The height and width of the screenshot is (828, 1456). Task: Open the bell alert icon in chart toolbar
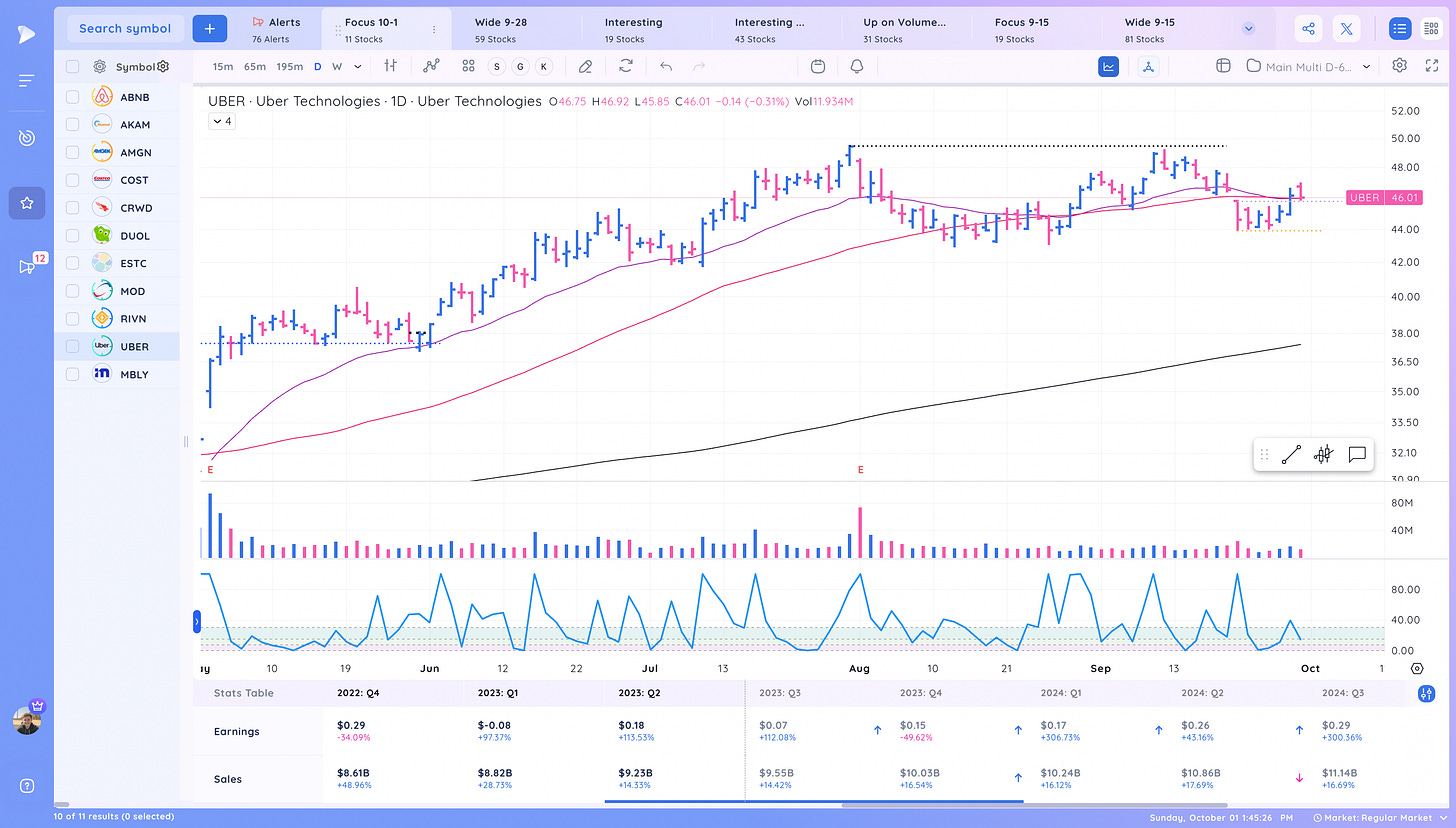pyautogui.click(x=857, y=66)
